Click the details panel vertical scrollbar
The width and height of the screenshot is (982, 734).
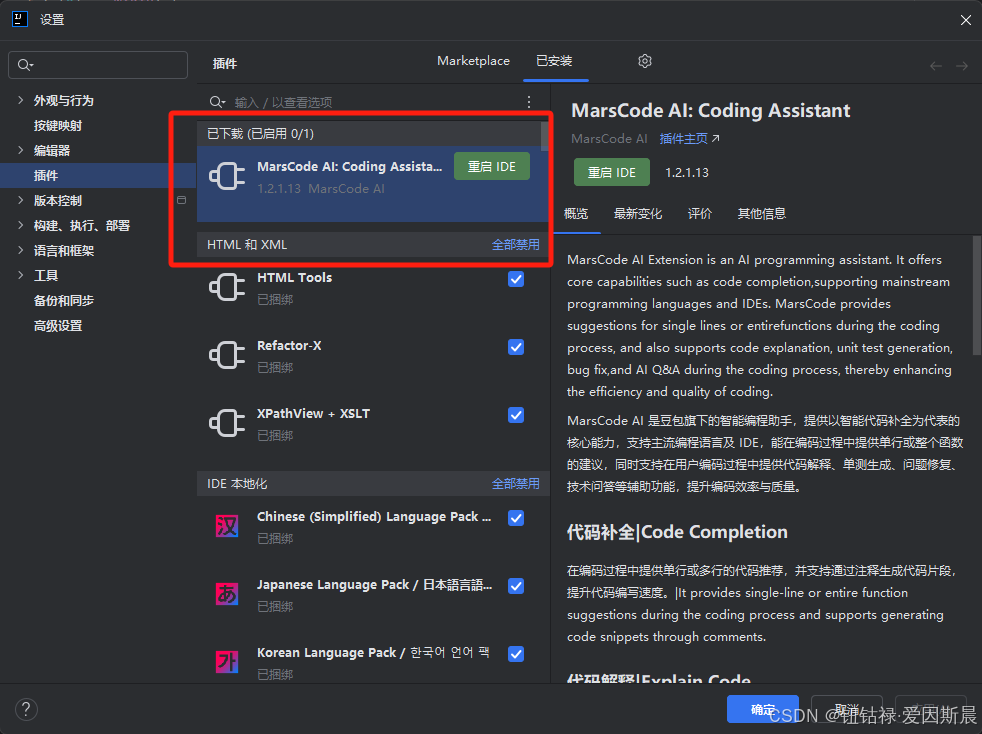977,296
